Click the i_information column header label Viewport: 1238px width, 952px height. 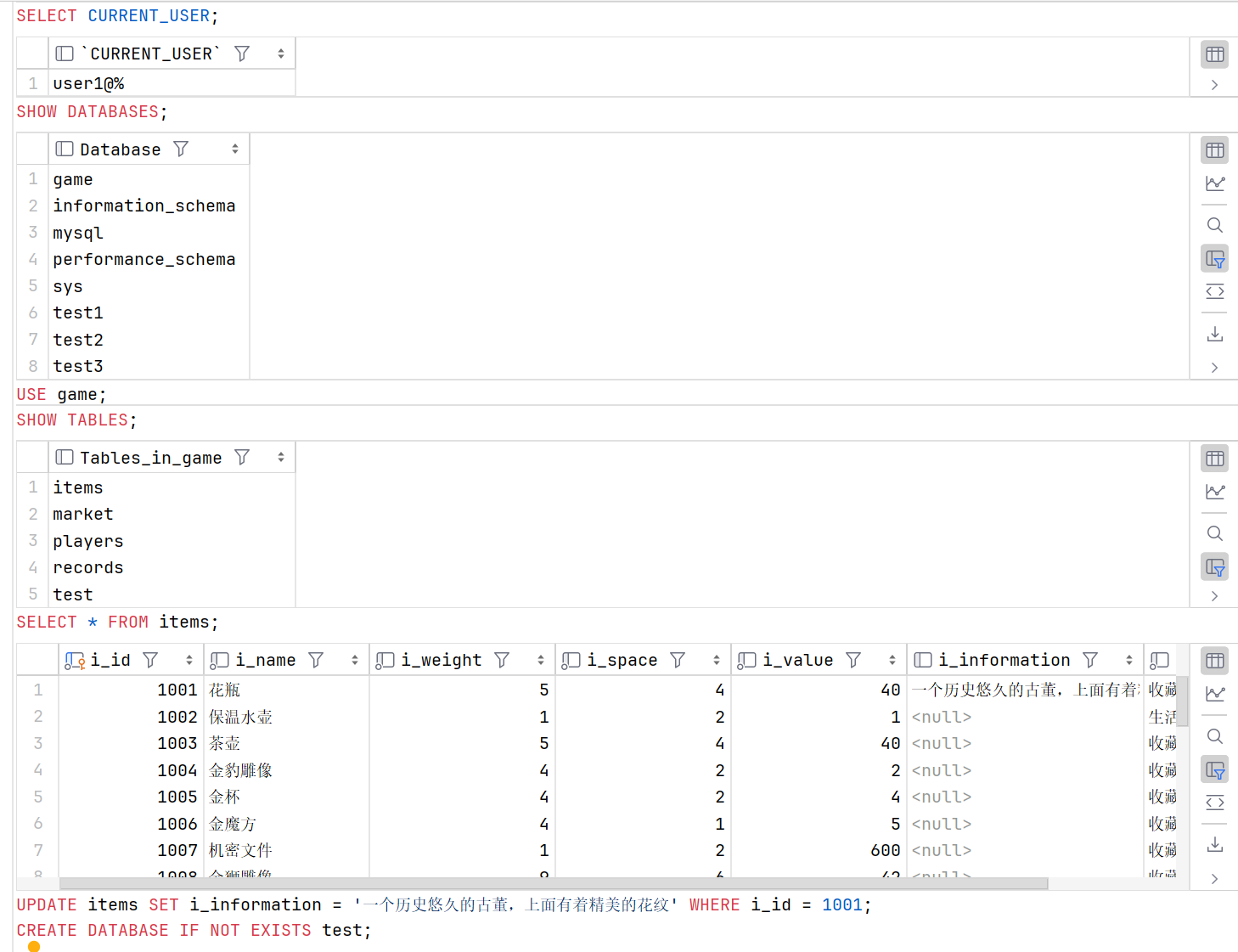click(x=1004, y=660)
